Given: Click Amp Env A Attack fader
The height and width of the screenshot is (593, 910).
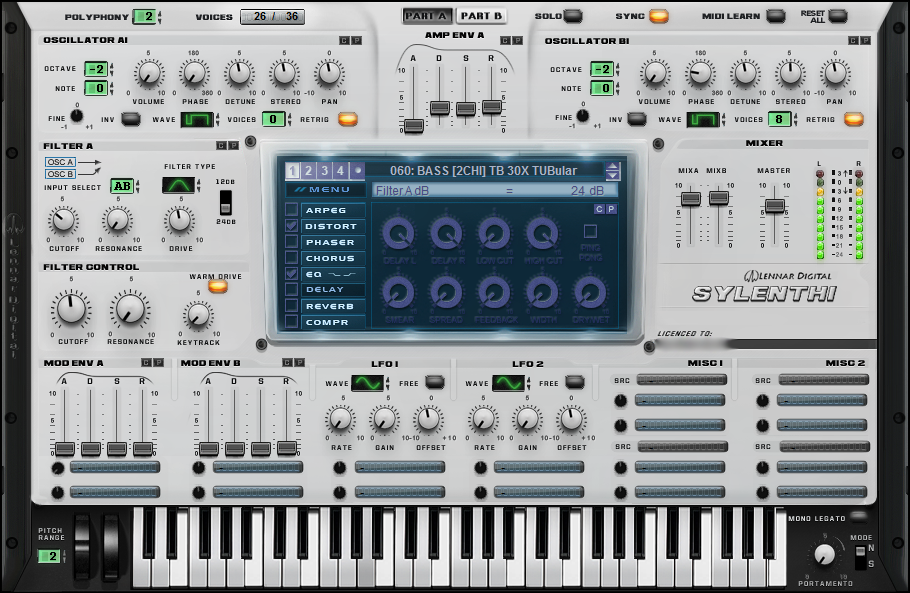Looking at the screenshot, I should (413, 125).
